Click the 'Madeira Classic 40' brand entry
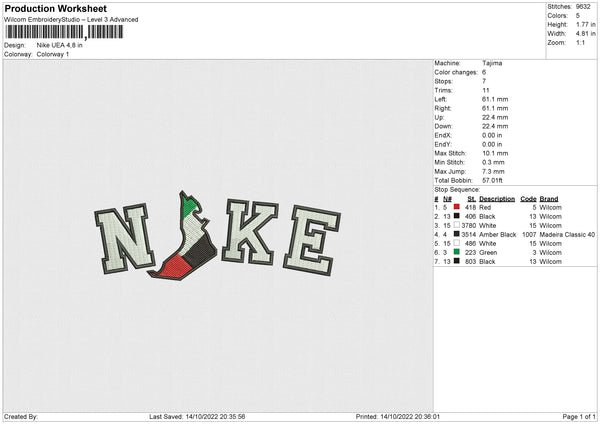This screenshot has height=424, width=600. [x=567, y=235]
